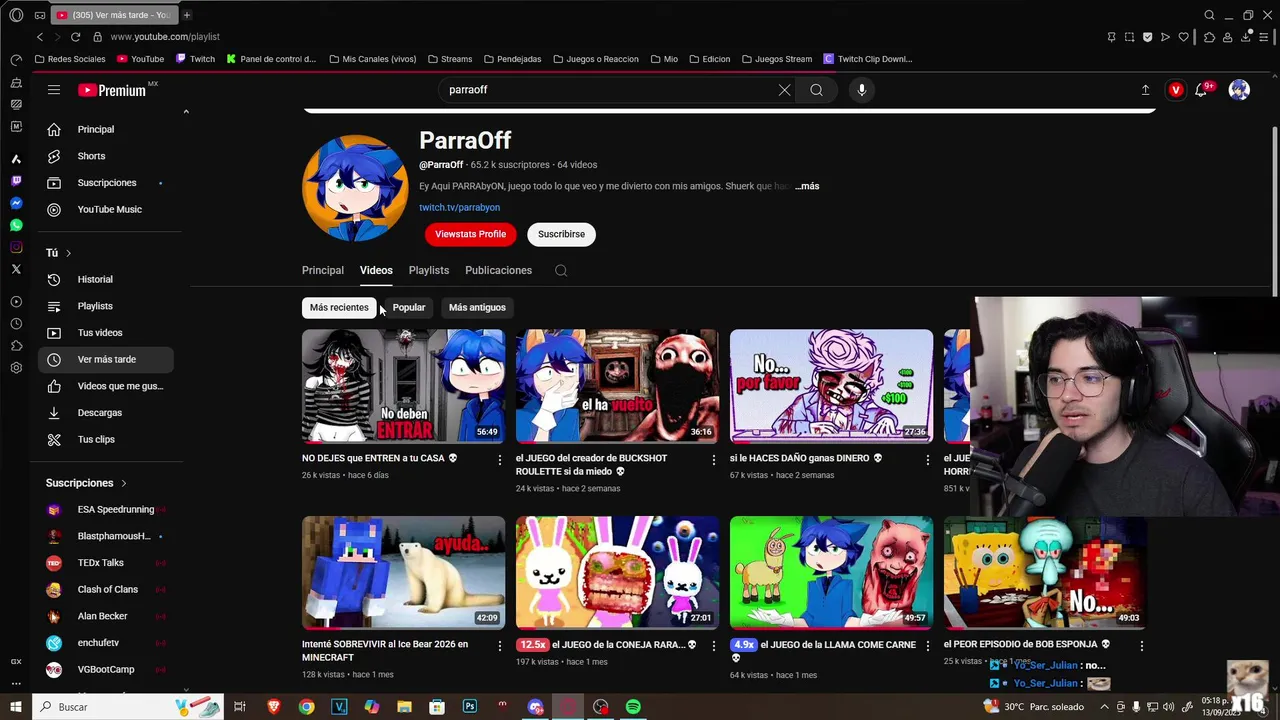The height and width of the screenshot is (720, 1280).
Task: Select the Más recientes sort chip
Action: tap(339, 307)
